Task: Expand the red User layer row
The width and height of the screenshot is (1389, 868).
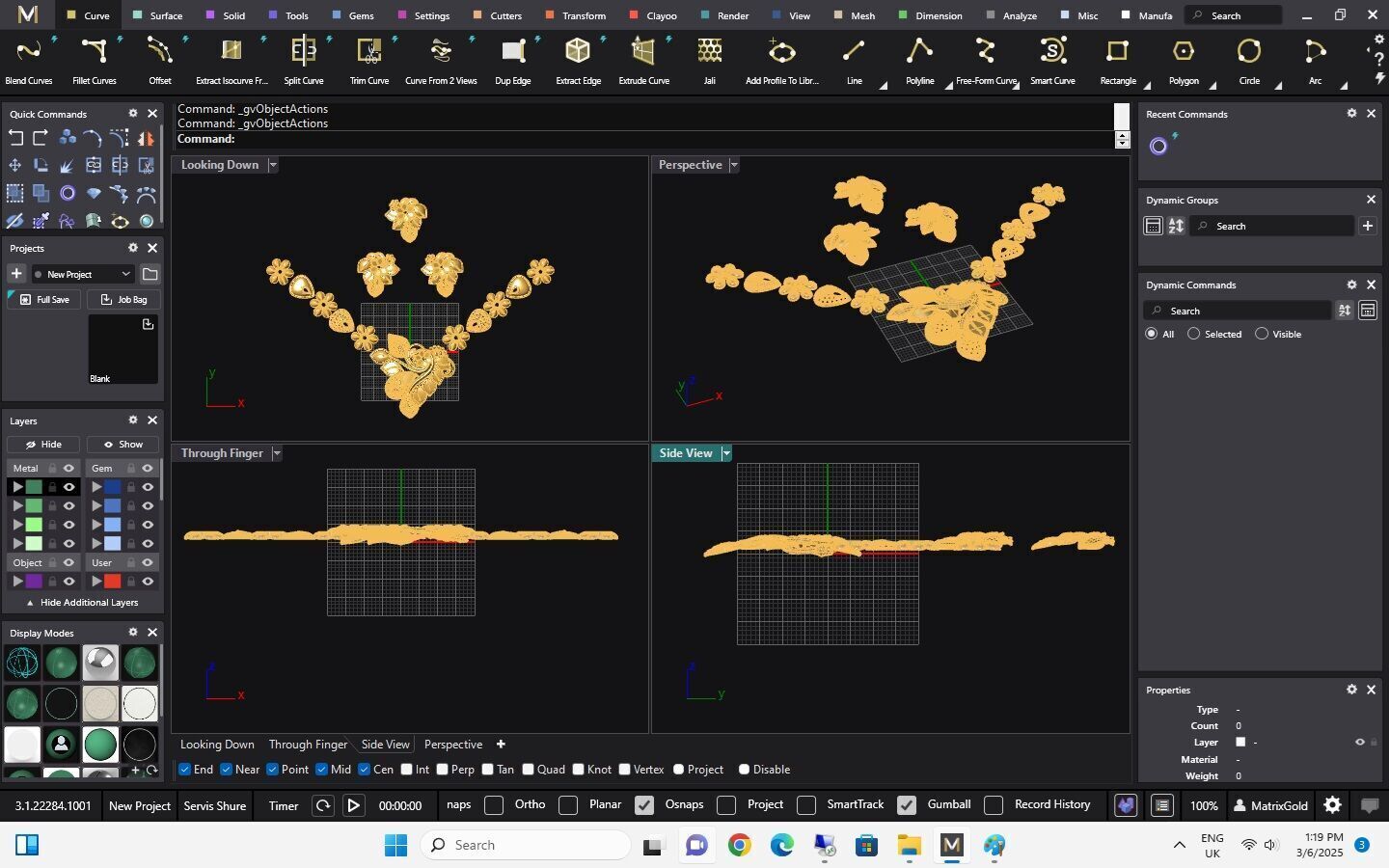Action: [96, 582]
